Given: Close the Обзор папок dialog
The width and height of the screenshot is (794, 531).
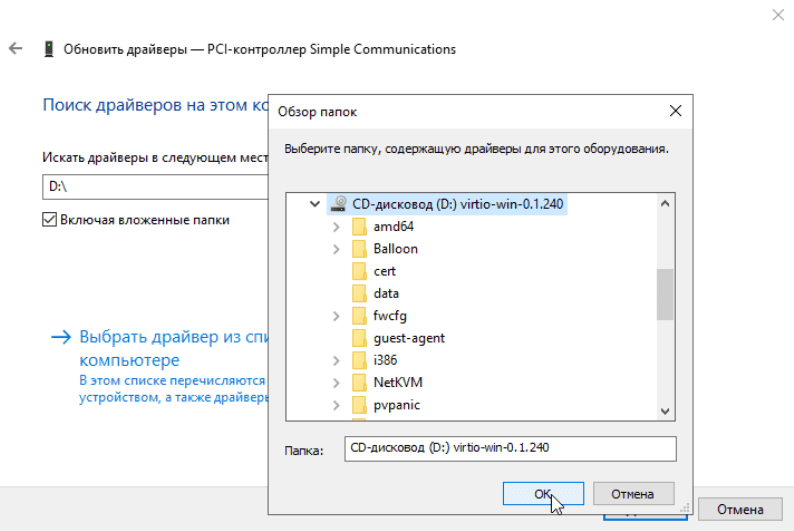Looking at the screenshot, I should coord(676,111).
